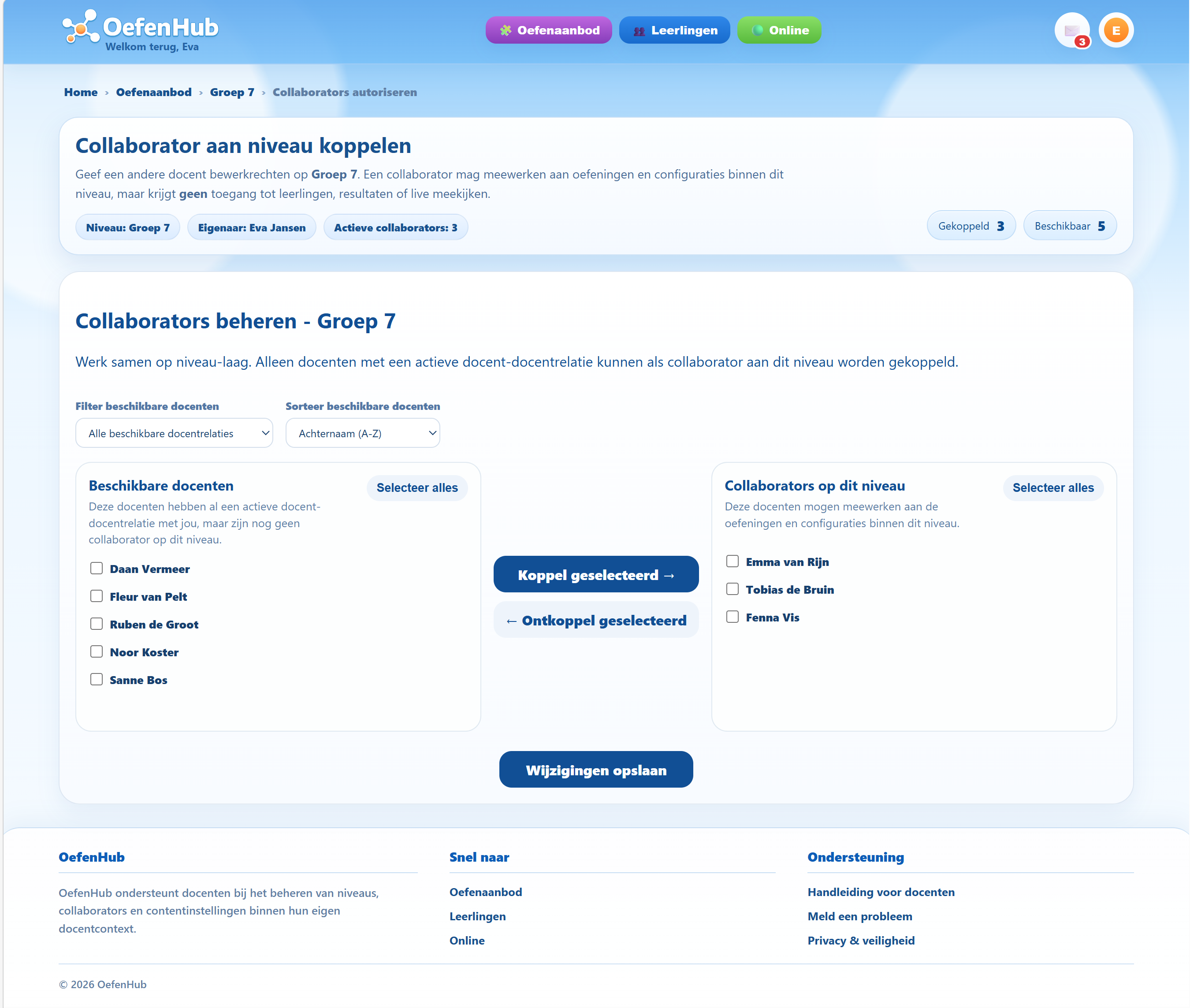Open footer Leerlingen link
1190x1008 pixels.
coord(478,917)
